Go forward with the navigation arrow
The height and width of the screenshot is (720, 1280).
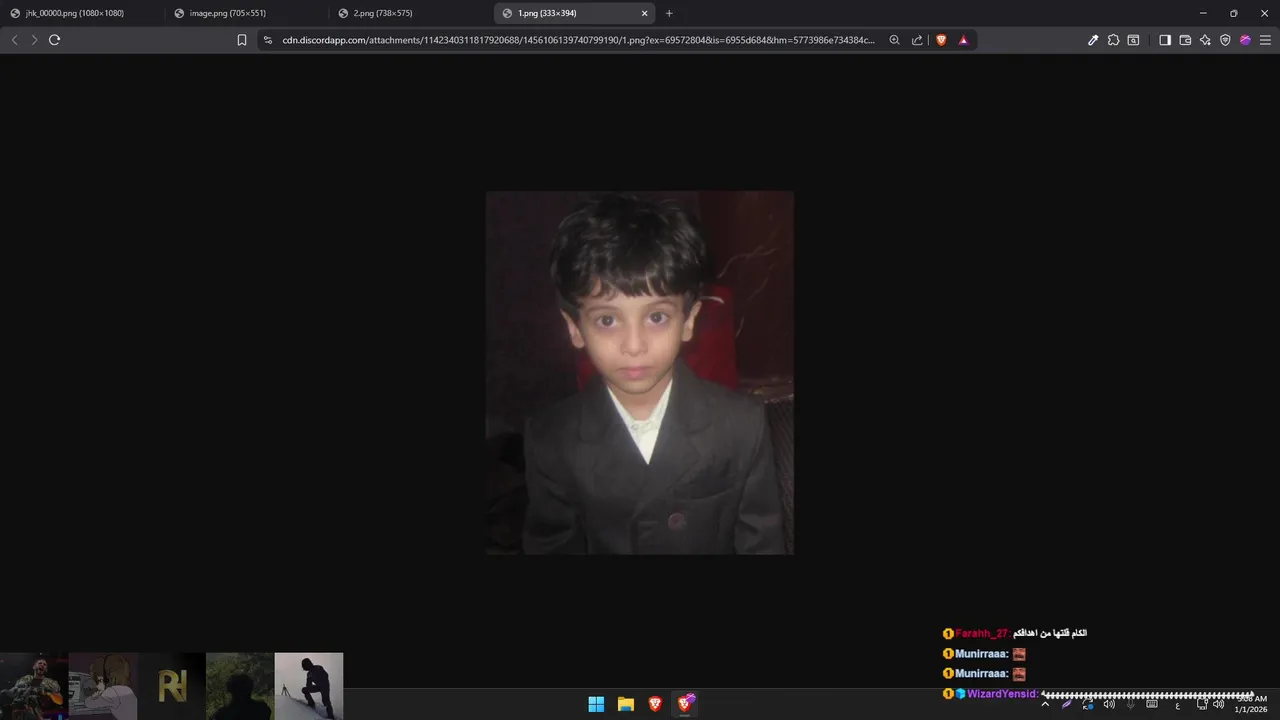pos(34,40)
